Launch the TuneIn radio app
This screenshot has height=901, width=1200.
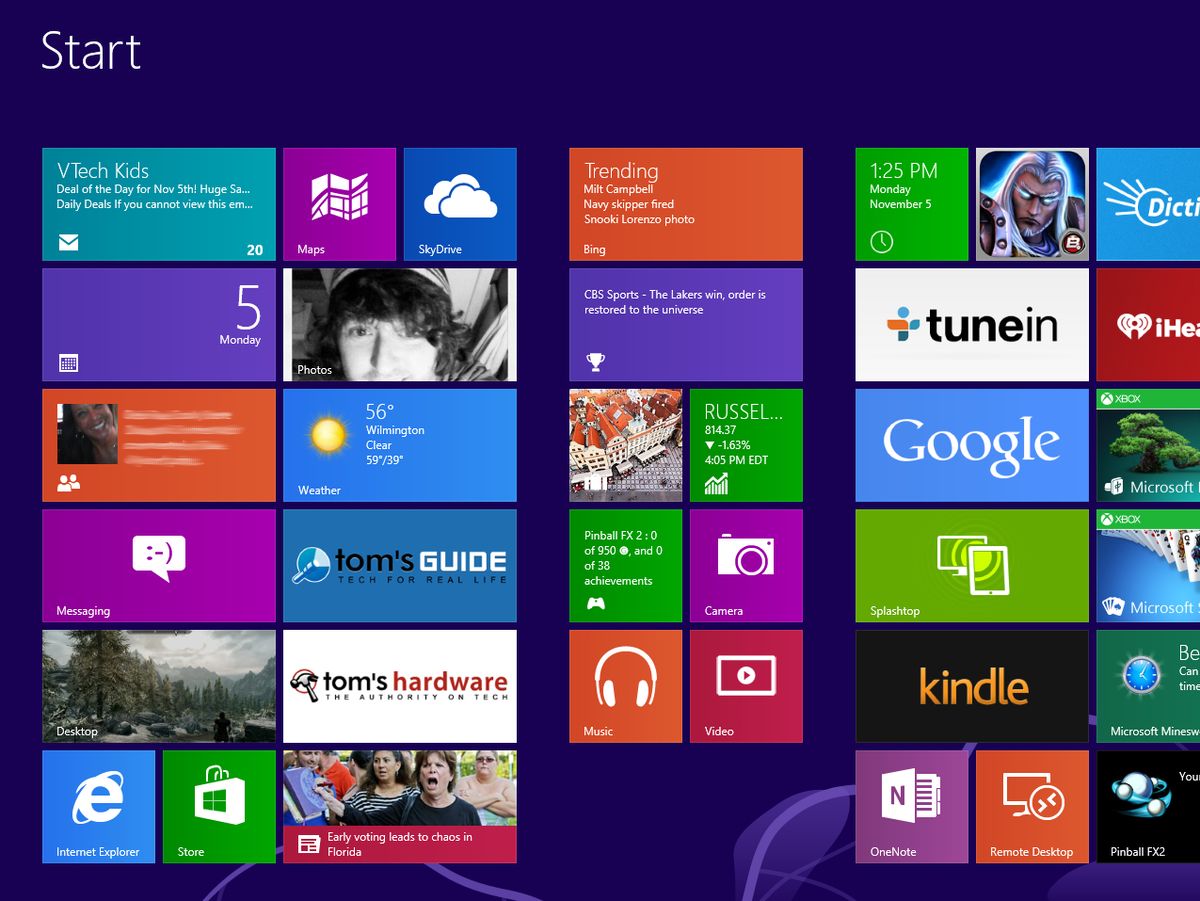point(971,325)
